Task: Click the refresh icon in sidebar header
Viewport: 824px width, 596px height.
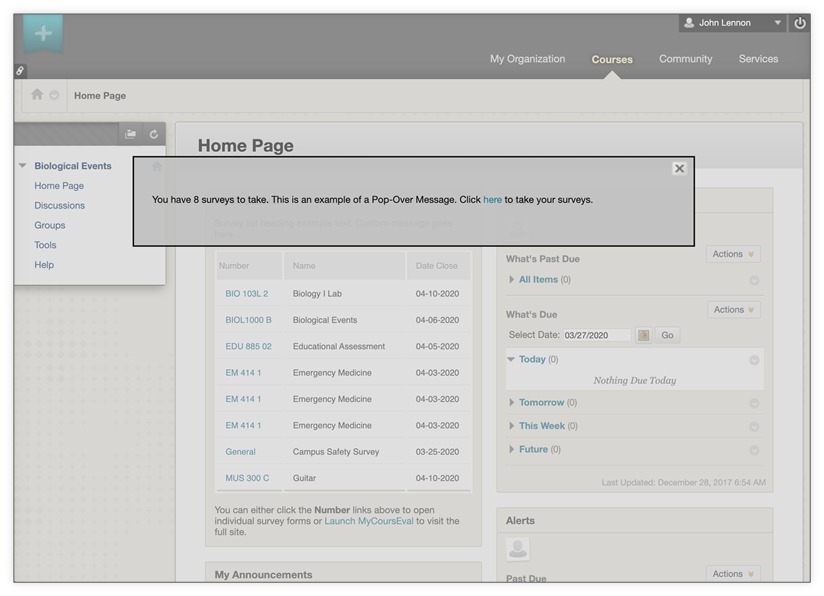Action: (x=154, y=134)
